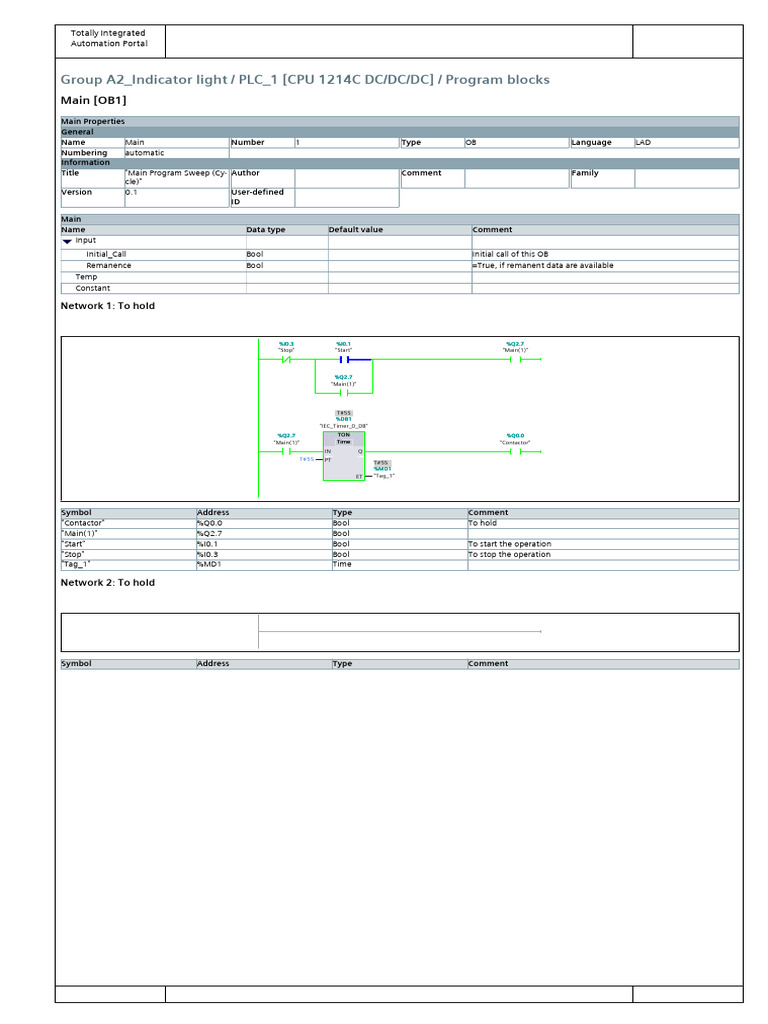
Task: Click the Contactor output coil %Q0.0
Action: (x=515, y=451)
